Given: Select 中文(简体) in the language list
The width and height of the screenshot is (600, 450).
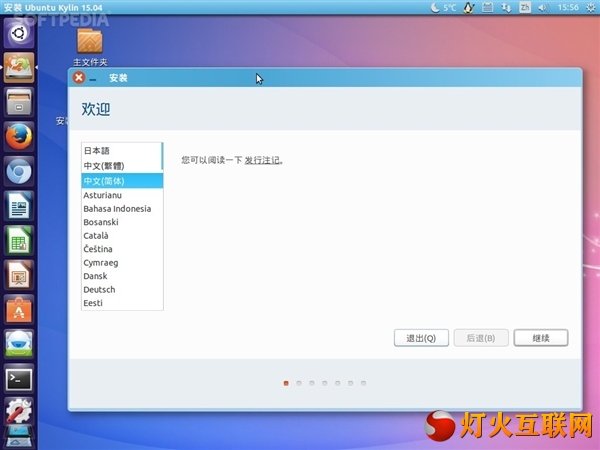Looking at the screenshot, I should pos(122,181).
